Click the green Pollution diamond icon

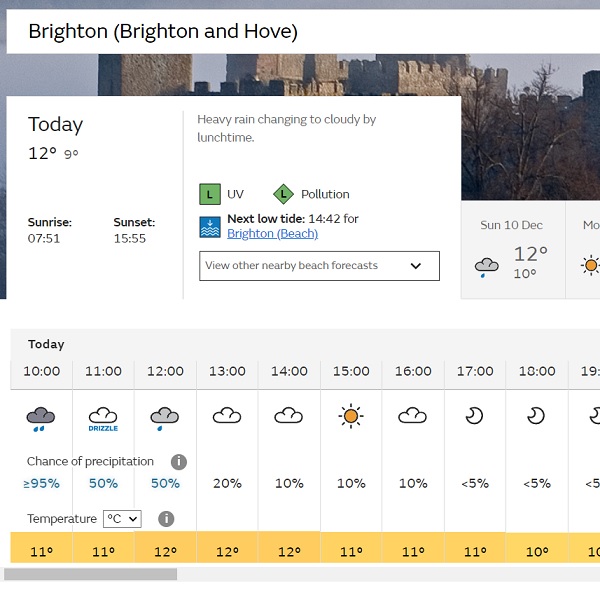(x=283, y=194)
